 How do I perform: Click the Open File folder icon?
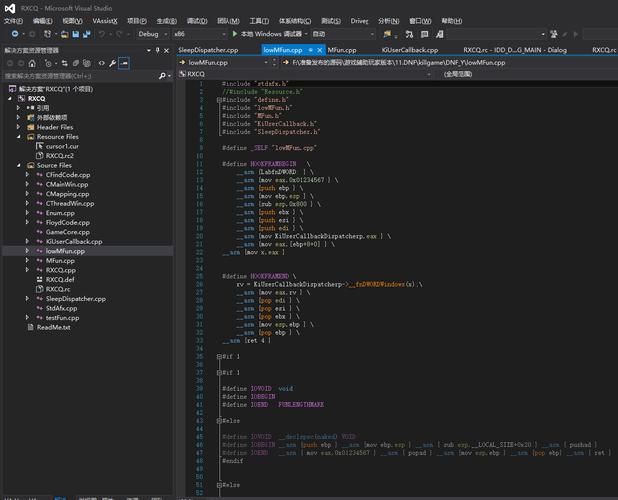[65, 34]
